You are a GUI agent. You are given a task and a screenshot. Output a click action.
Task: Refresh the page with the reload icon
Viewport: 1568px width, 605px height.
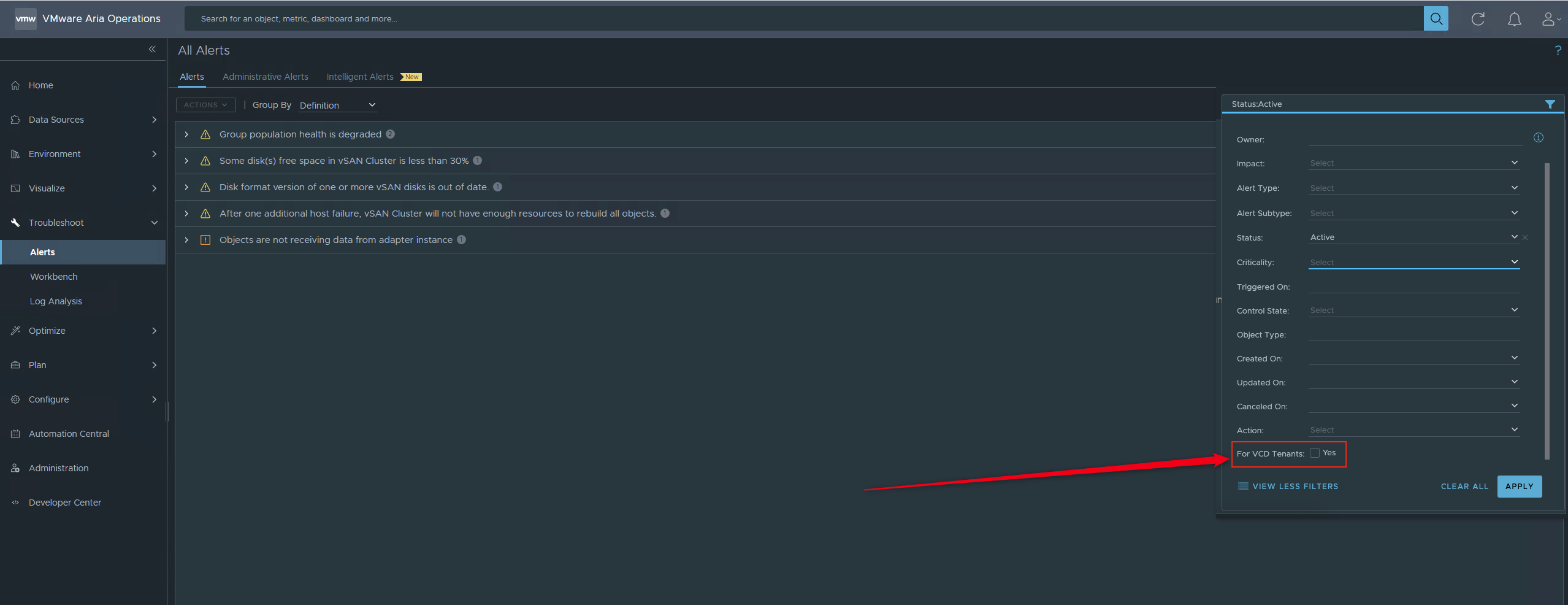click(x=1478, y=19)
